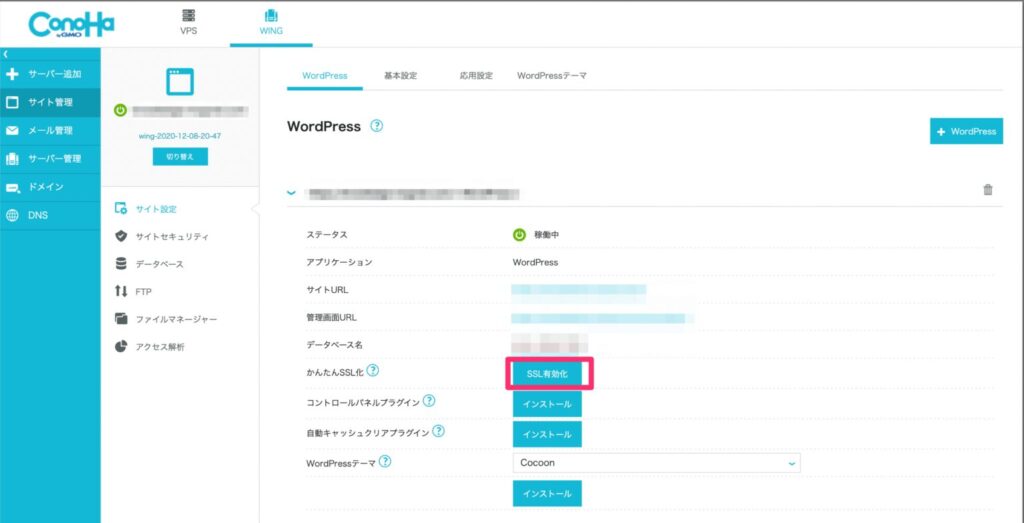1024x523 pixels.
Task: Open the Cocoon theme dropdown
Action: click(656, 463)
